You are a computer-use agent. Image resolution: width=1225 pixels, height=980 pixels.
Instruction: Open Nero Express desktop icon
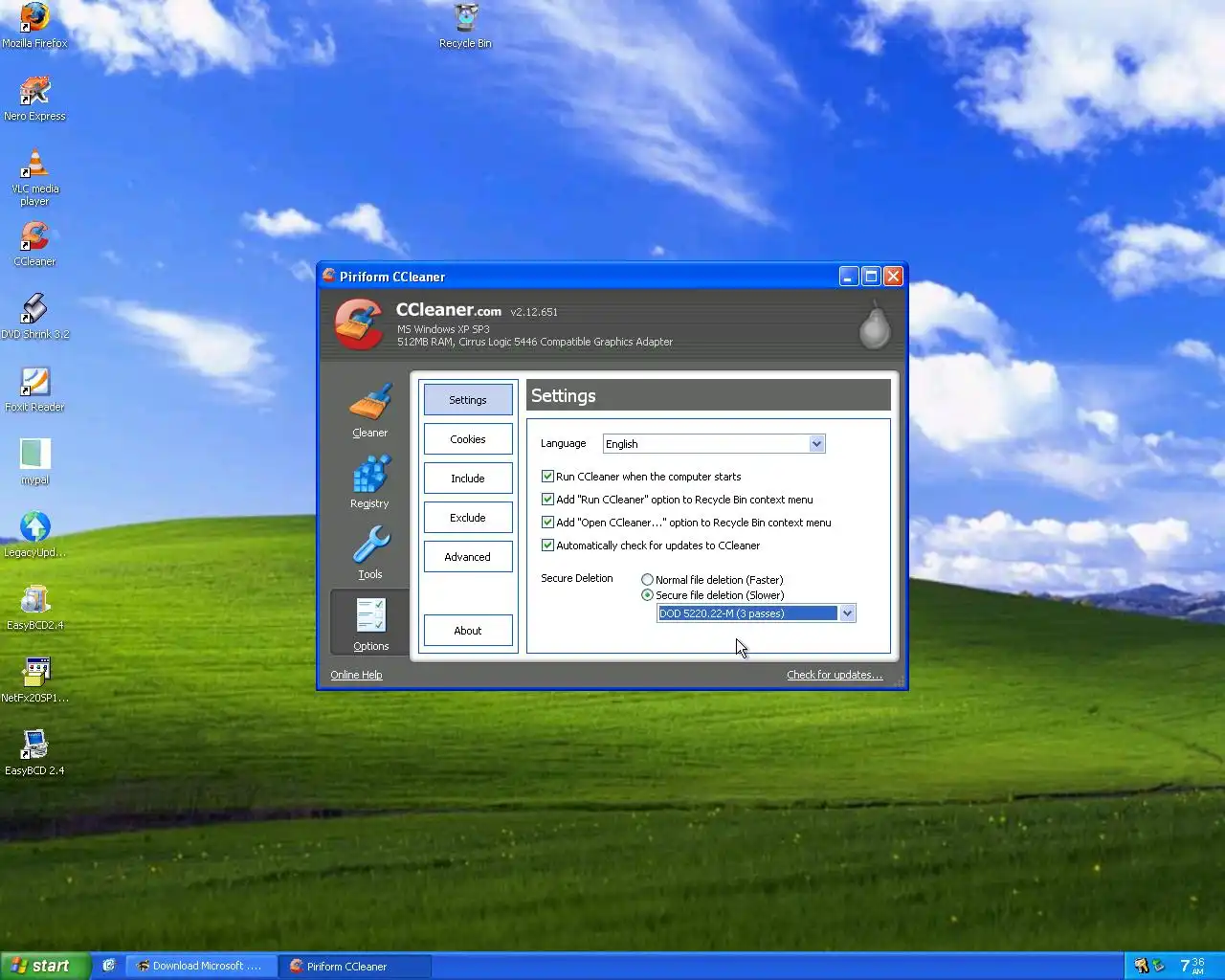[34, 99]
